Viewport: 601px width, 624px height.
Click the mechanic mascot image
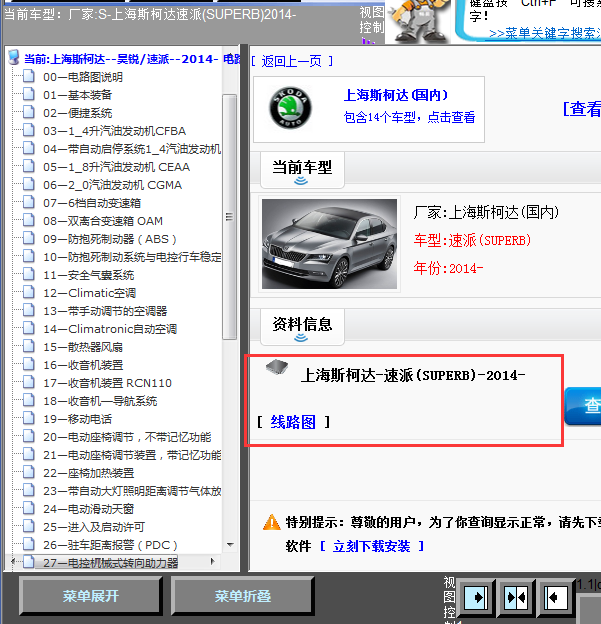[418, 21]
